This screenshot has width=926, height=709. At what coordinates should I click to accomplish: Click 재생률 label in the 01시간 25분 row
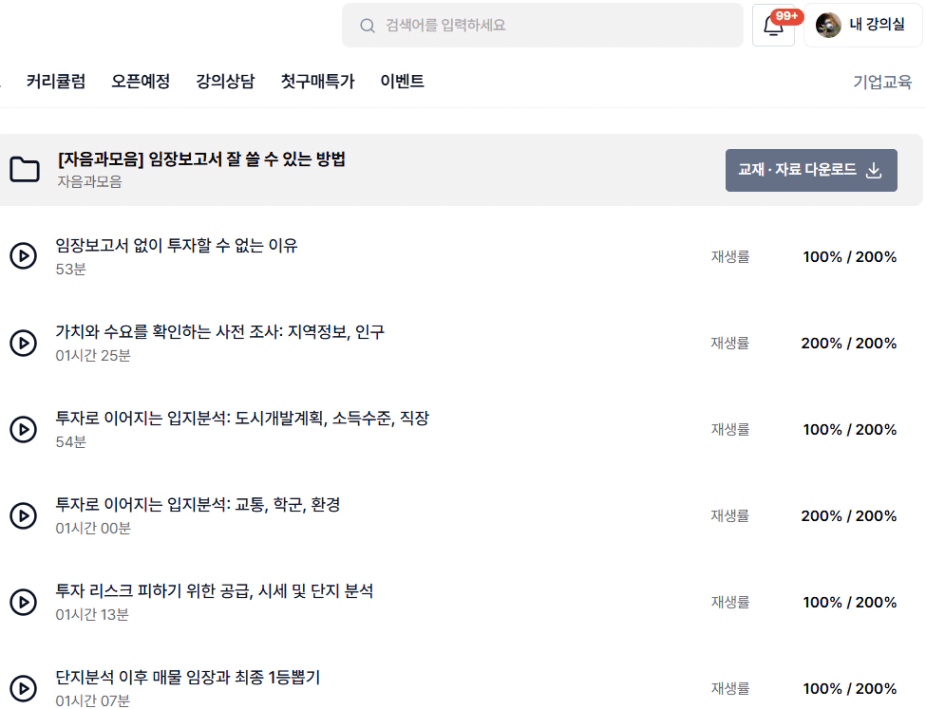coord(730,343)
